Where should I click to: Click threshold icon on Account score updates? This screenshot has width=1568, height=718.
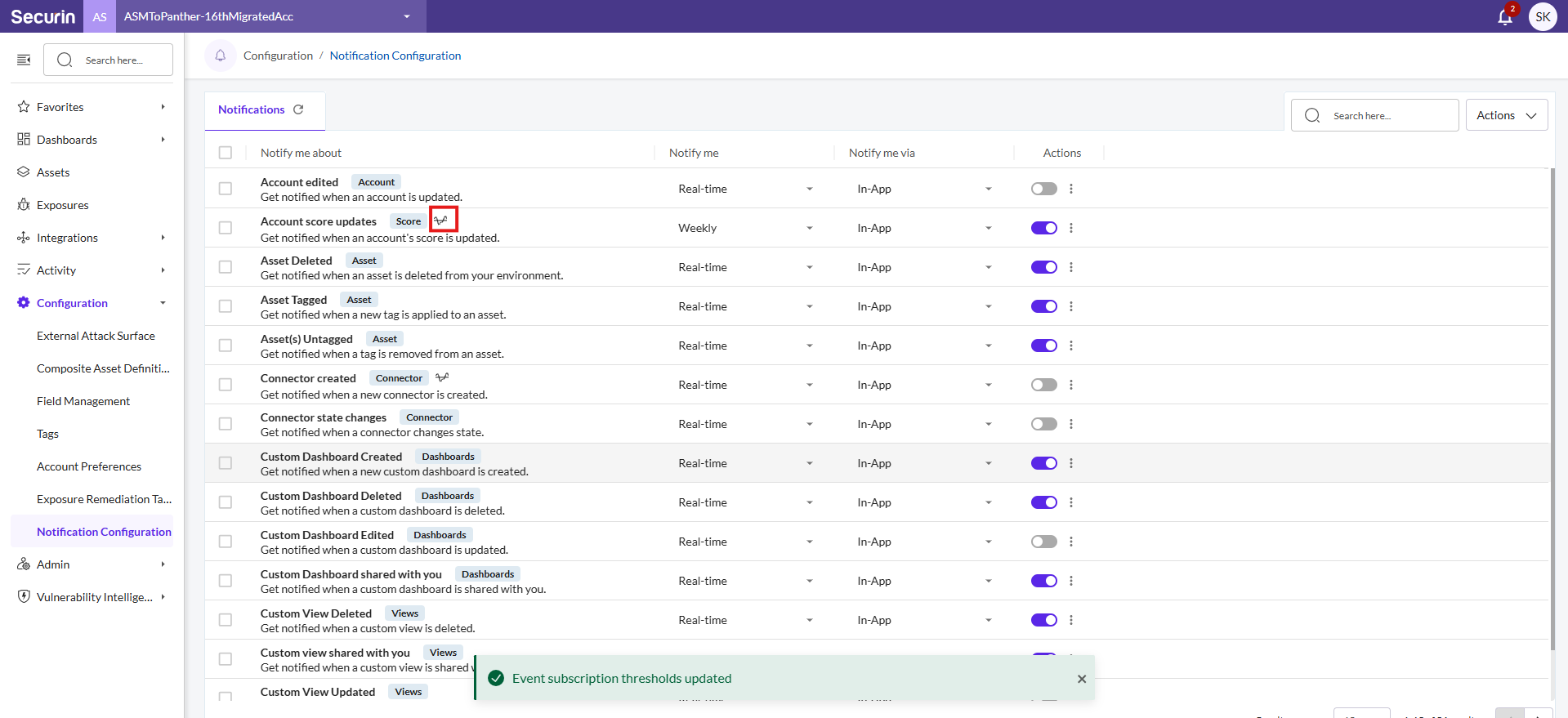pyautogui.click(x=441, y=220)
